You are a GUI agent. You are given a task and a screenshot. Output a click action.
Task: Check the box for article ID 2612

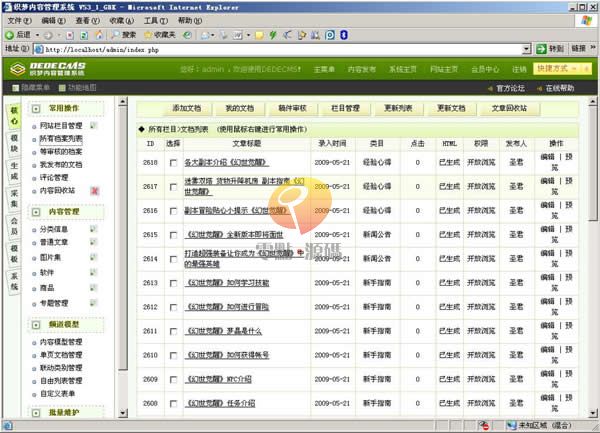tap(173, 308)
